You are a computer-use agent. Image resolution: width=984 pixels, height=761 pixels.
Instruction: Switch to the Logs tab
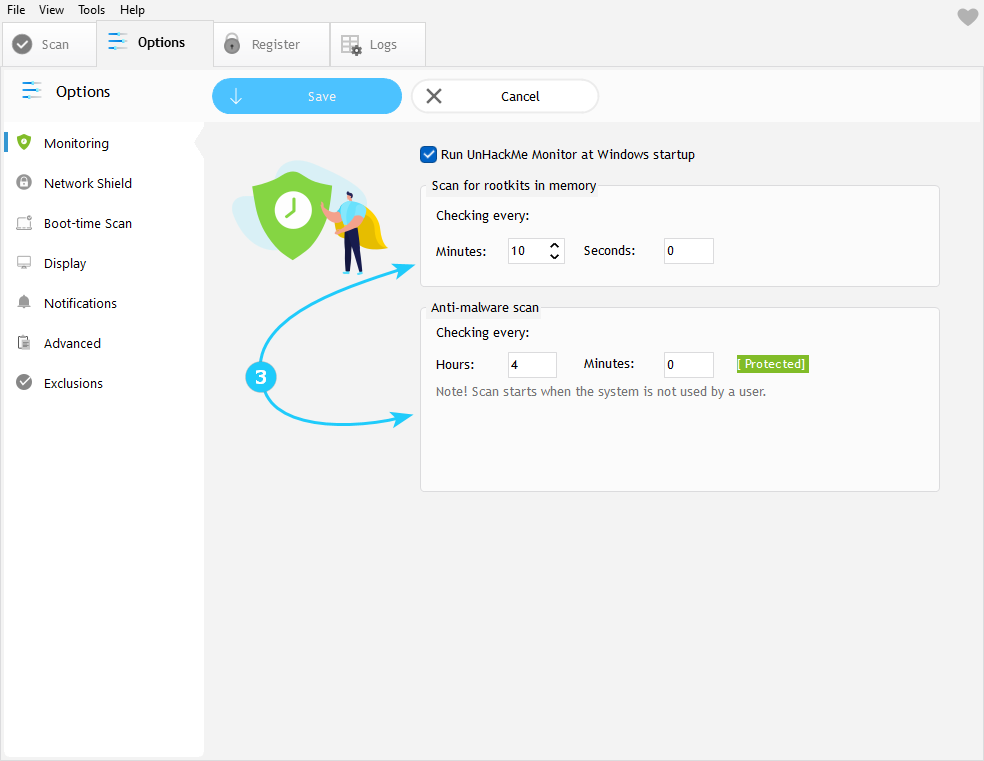(377, 45)
